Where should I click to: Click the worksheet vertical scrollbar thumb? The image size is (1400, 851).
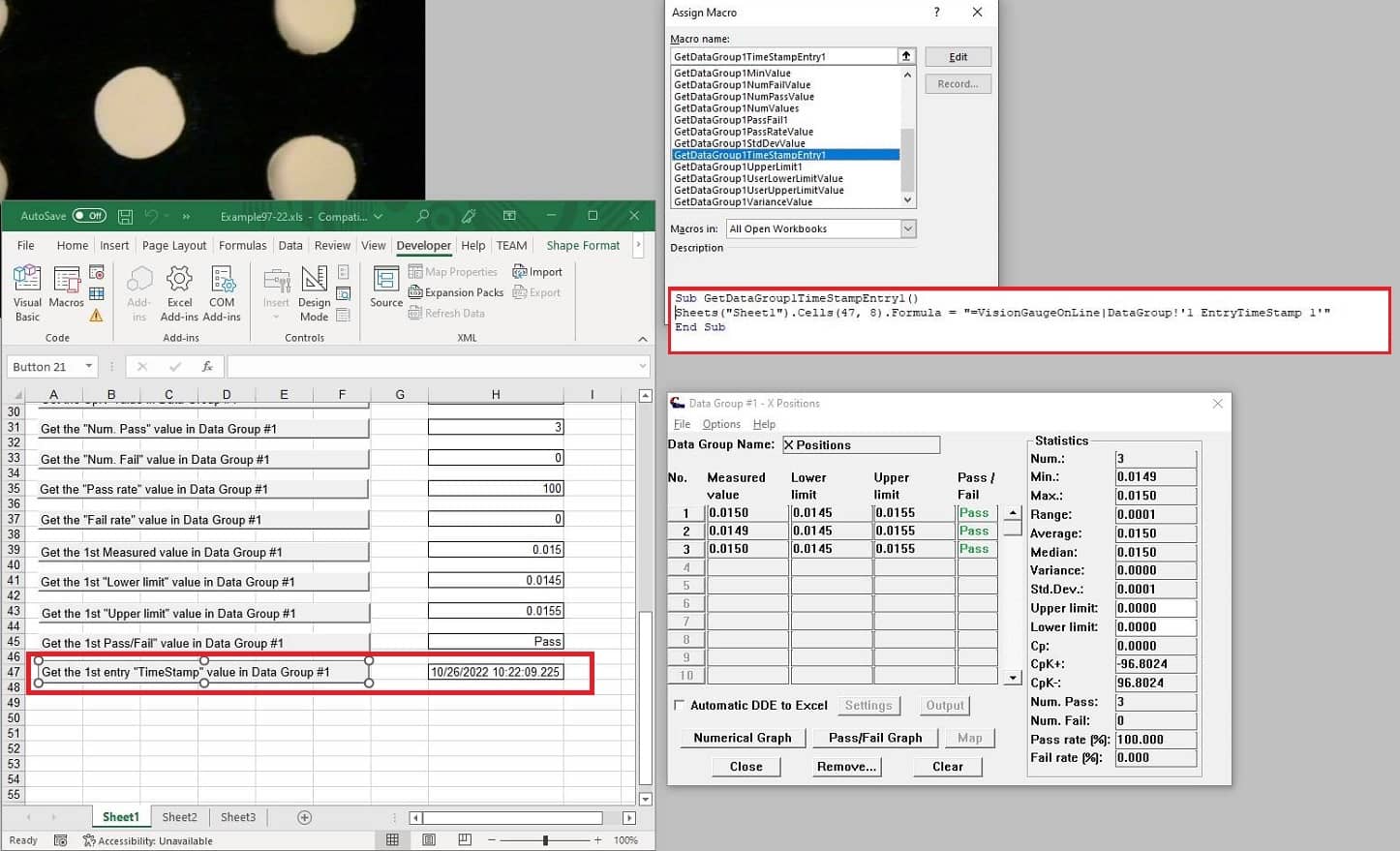pyautogui.click(x=645, y=699)
